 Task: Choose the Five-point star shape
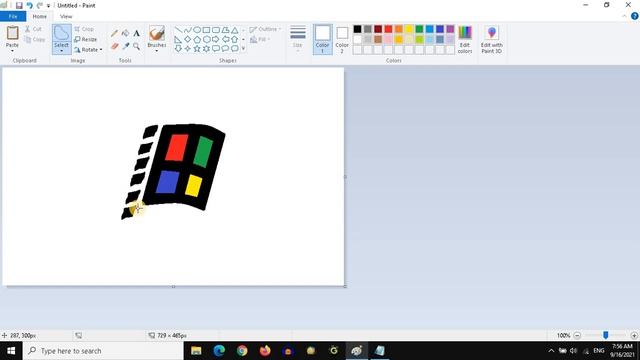(197, 49)
